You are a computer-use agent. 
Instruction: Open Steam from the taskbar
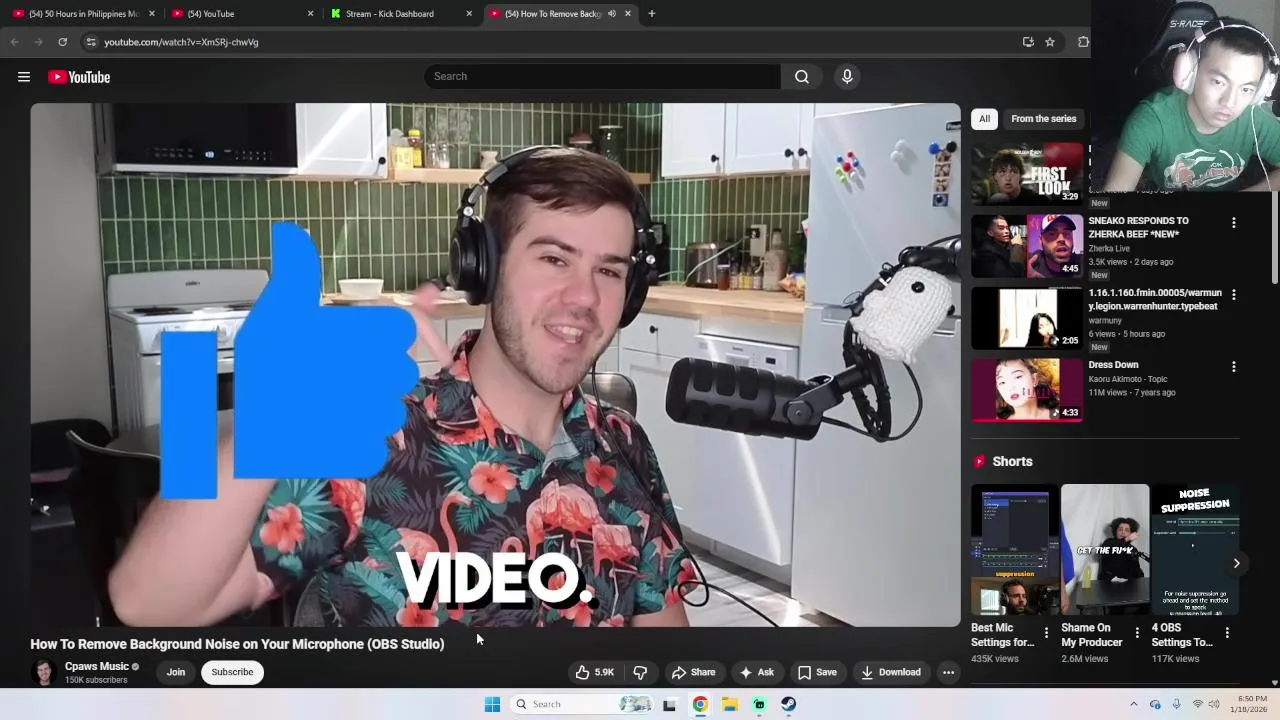point(789,704)
